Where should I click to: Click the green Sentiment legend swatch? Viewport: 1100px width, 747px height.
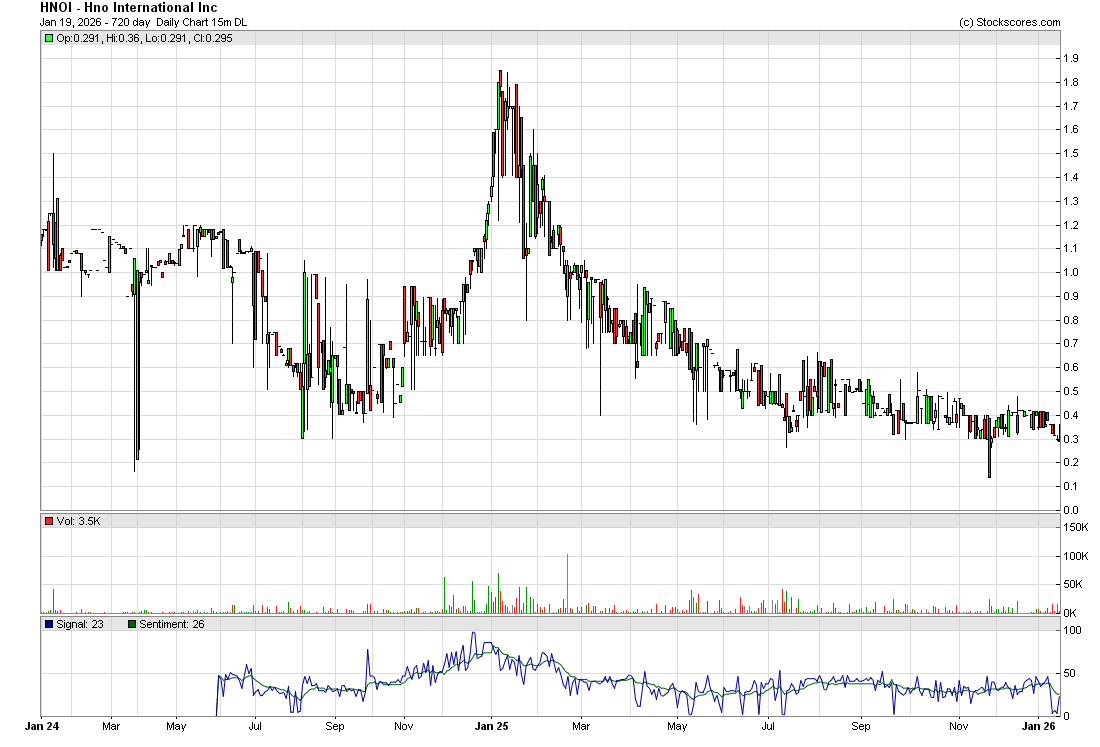[131, 624]
